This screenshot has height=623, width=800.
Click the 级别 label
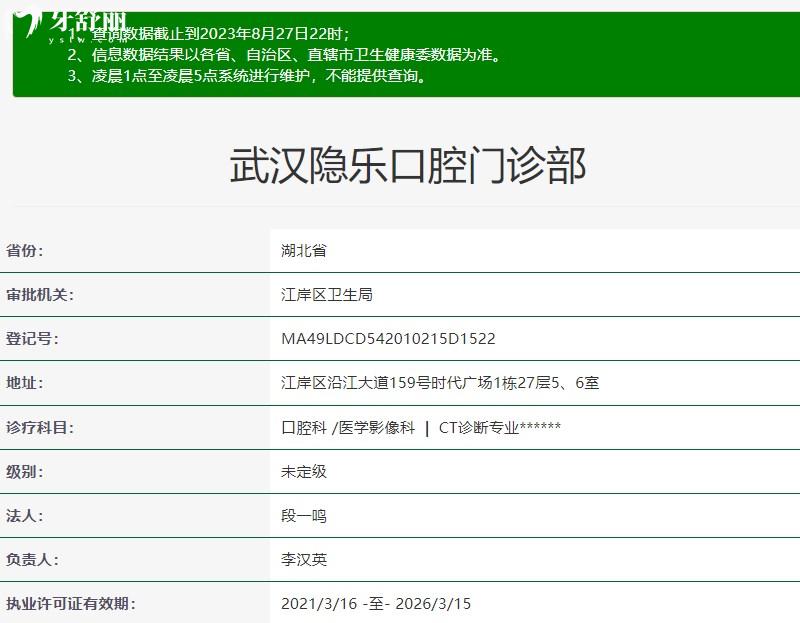(x=24, y=471)
